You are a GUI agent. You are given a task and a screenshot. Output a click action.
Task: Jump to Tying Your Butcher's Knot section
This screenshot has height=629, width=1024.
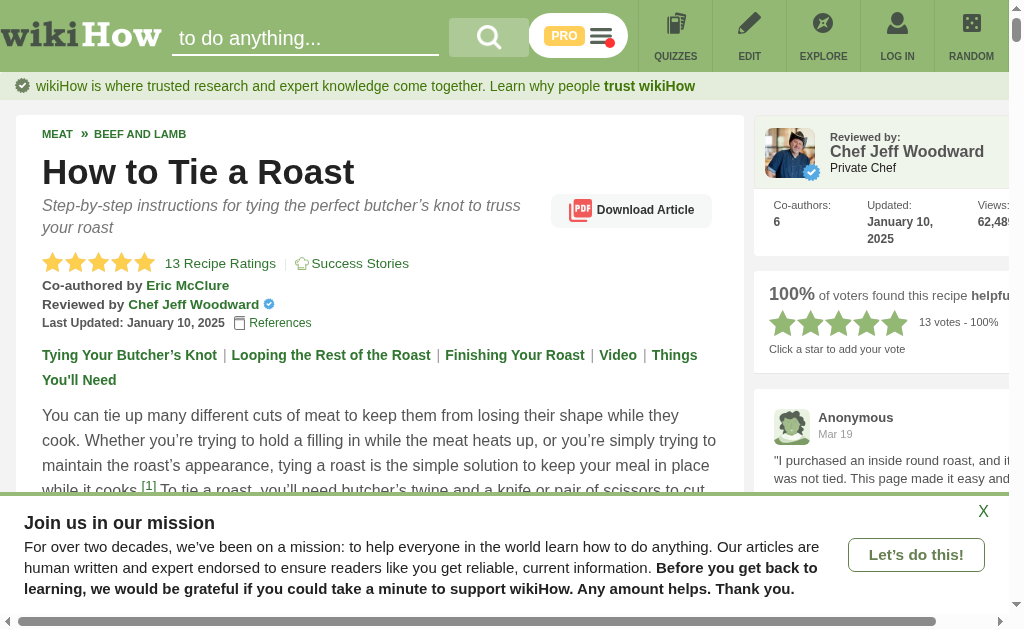pyautogui.click(x=129, y=355)
